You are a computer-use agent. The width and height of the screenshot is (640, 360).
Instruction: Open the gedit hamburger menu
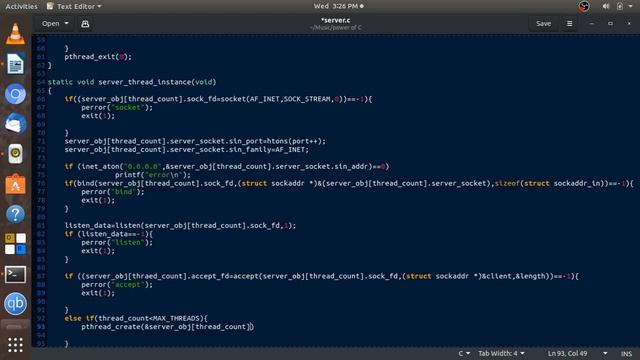point(569,24)
